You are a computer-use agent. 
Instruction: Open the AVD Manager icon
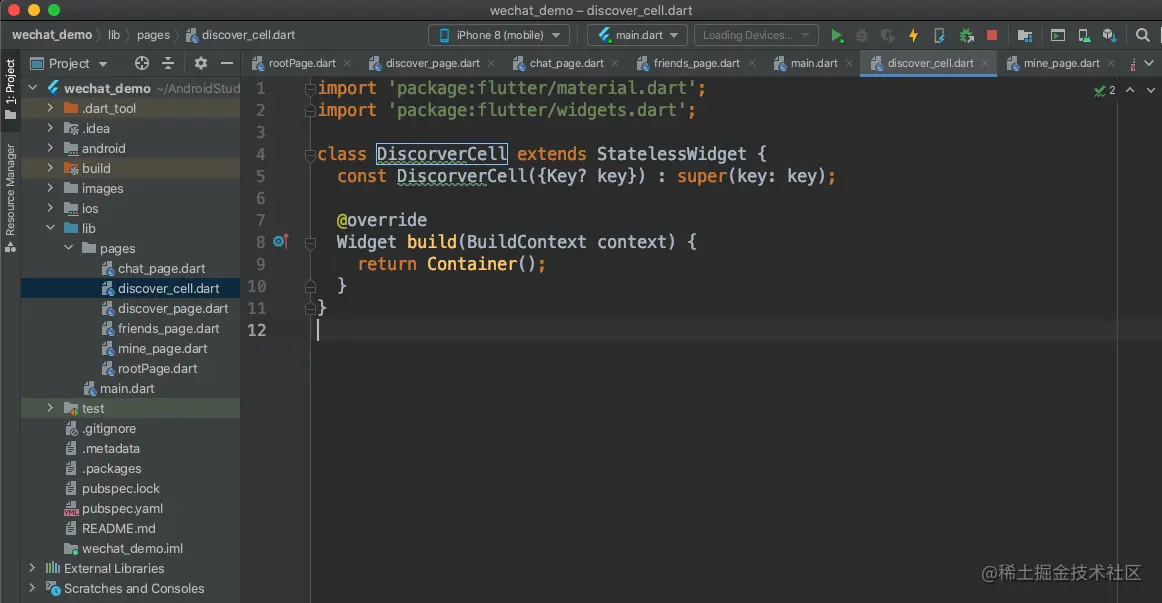point(1083,36)
